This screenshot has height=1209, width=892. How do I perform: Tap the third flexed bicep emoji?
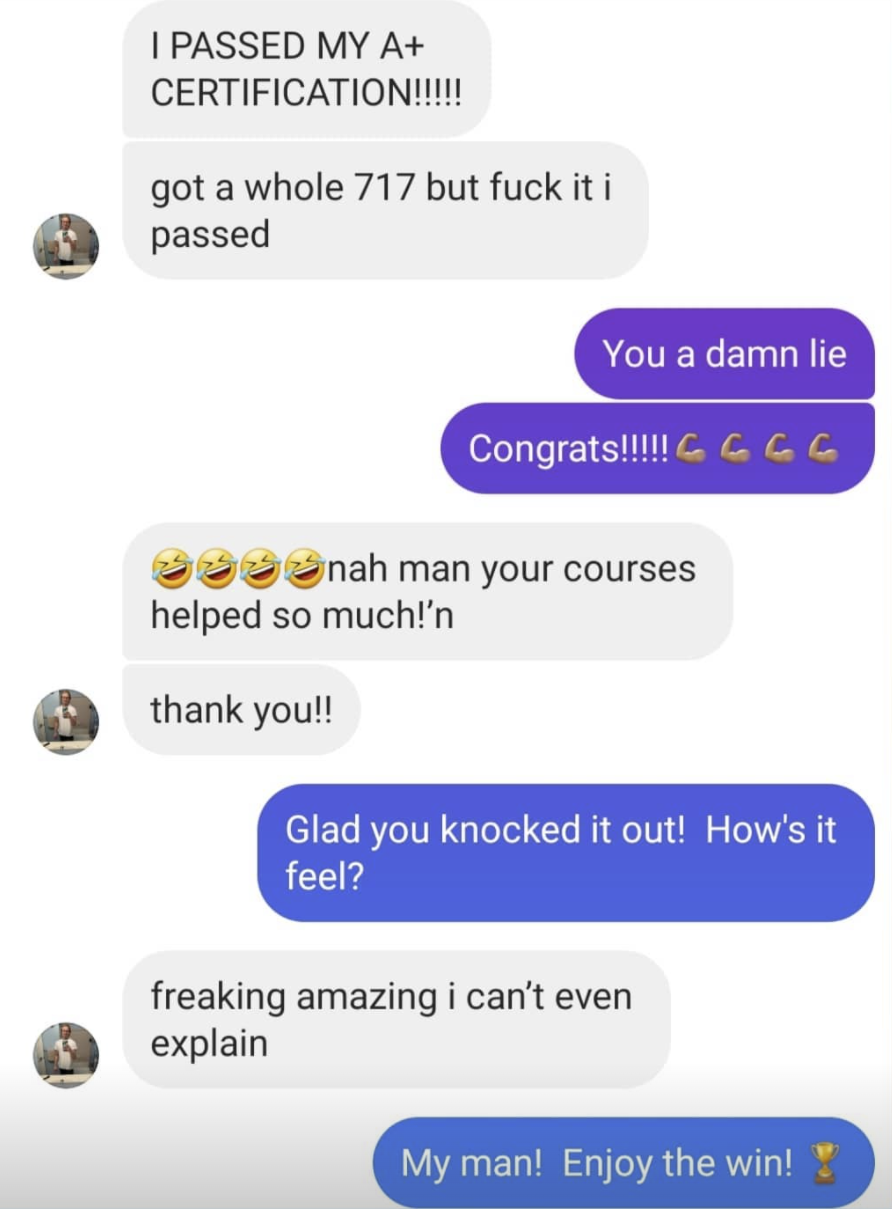tap(779, 449)
